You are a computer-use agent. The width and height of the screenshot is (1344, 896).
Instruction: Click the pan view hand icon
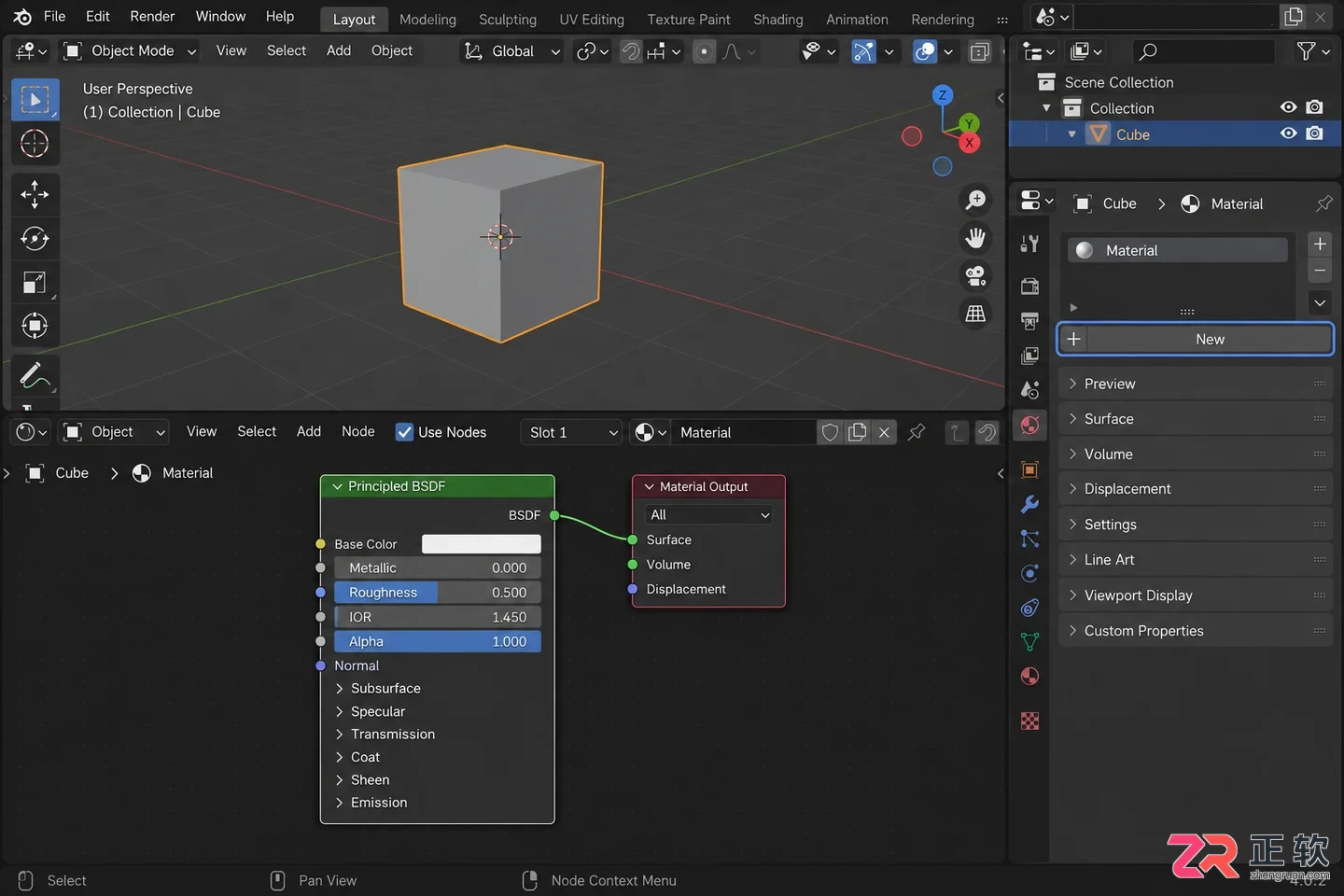pos(975,238)
